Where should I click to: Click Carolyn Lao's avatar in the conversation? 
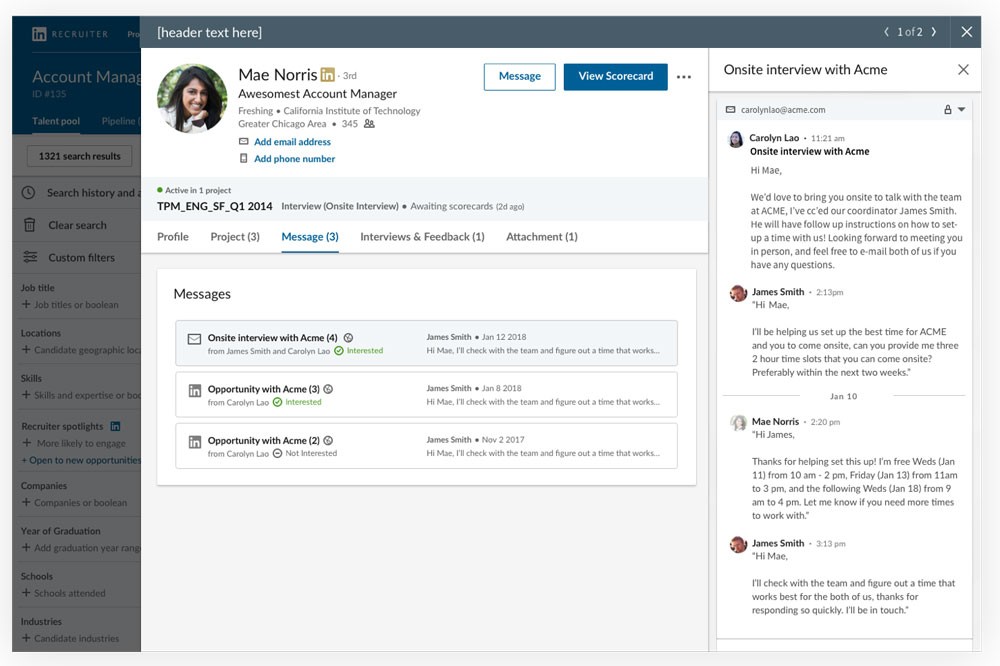[735, 139]
